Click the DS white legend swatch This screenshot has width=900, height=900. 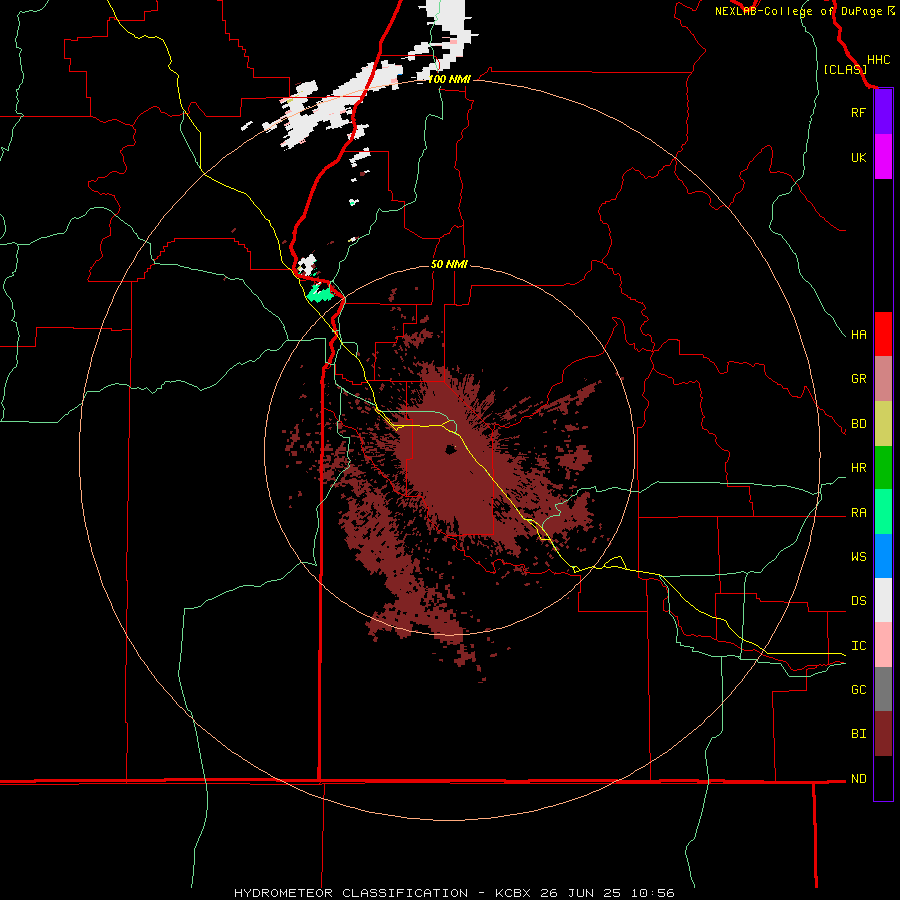883,600
